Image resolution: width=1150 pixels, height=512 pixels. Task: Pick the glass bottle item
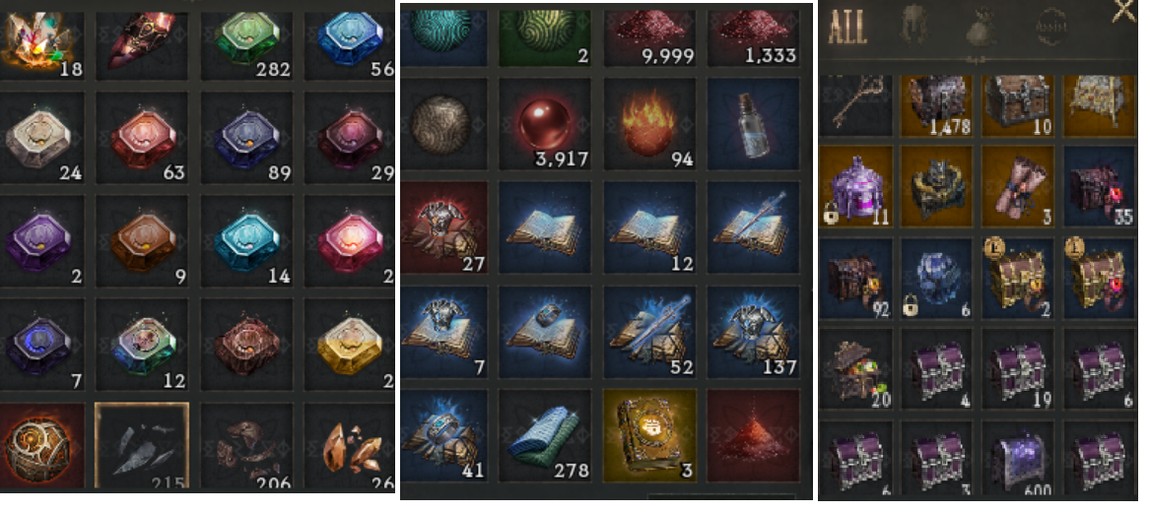click(x=754, y=124)
